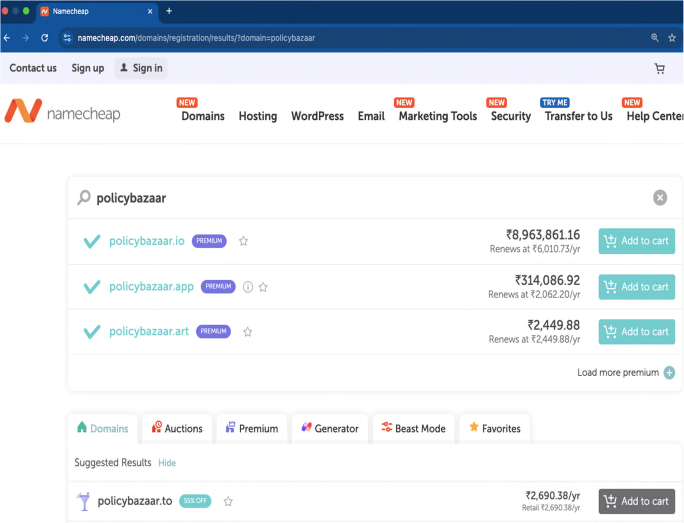The width and height of the screenshot is (684, 523).
Task: Open Transfer to Us menu
Action: (578, 116)
